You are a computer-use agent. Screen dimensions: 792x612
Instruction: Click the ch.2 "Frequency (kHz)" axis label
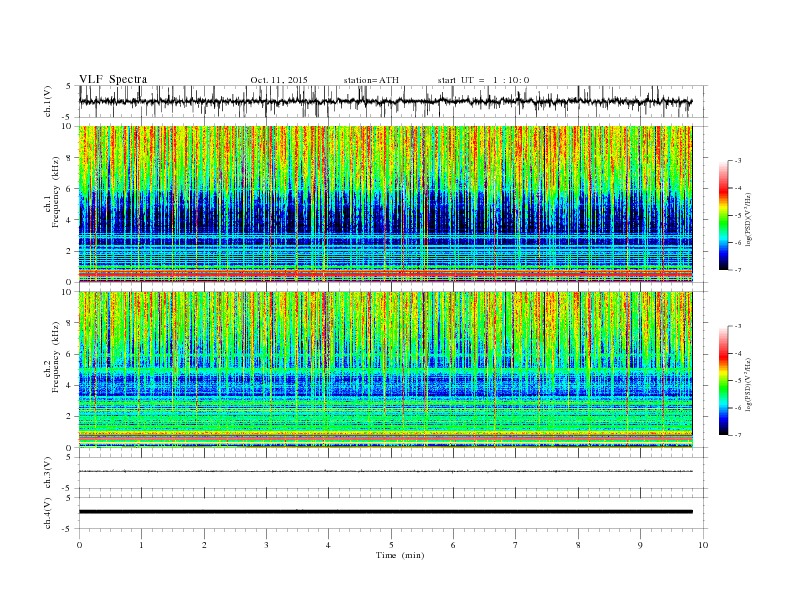click(55, 358)
